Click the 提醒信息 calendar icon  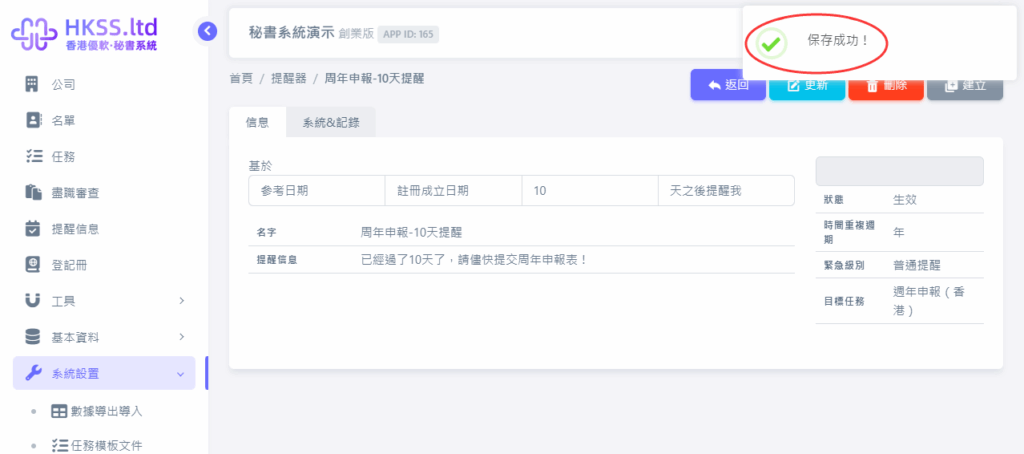point(32,228)
